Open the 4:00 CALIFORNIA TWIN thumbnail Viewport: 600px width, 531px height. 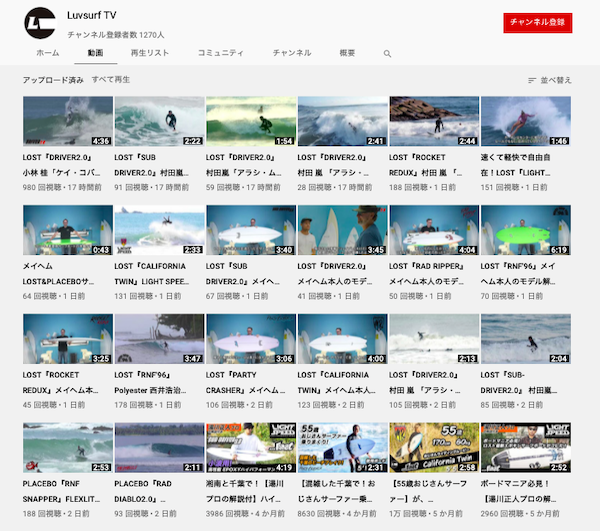click(342, 339)
